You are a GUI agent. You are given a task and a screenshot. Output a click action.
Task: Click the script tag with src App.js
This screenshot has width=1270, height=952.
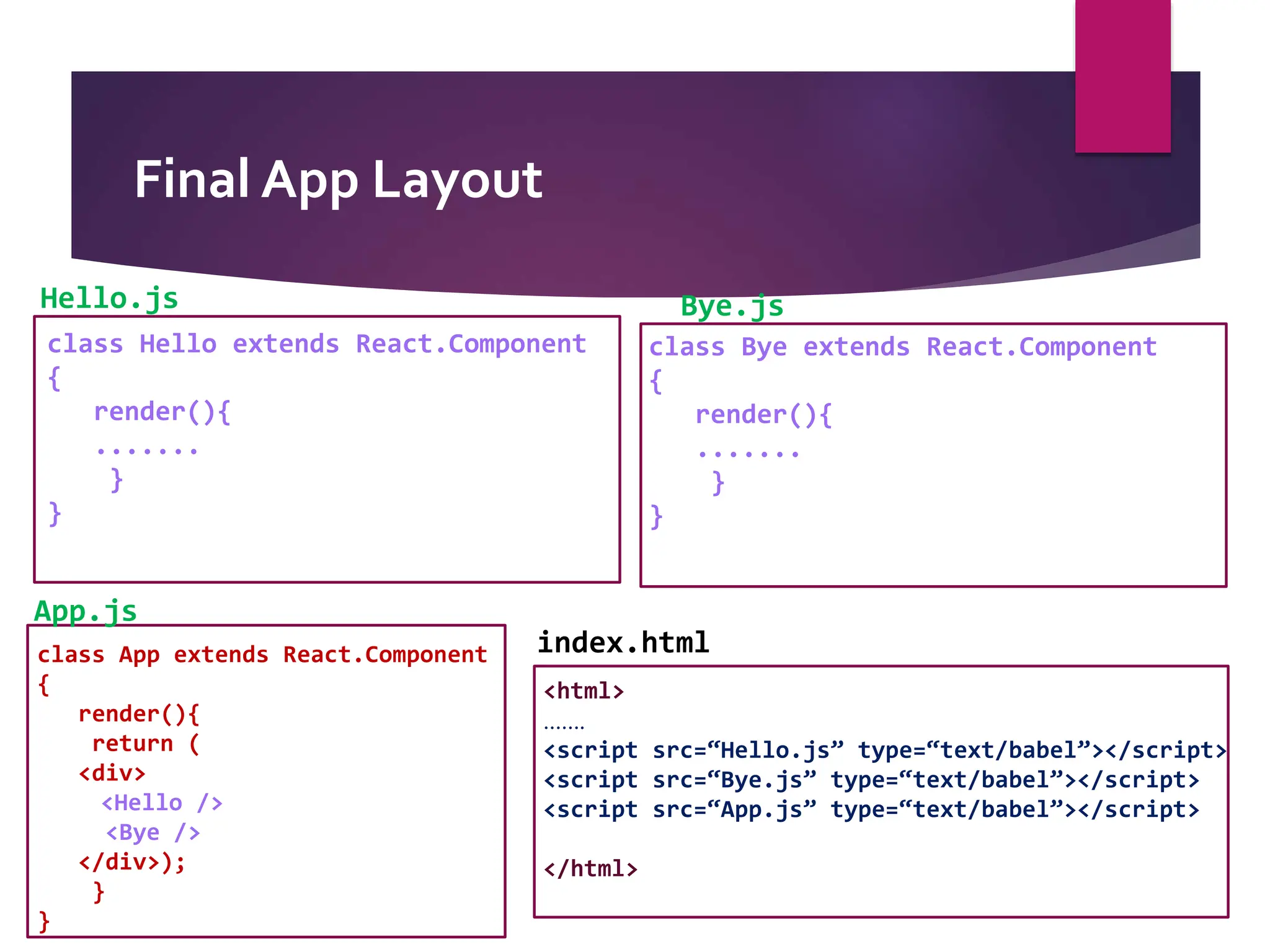pos(871,809)
